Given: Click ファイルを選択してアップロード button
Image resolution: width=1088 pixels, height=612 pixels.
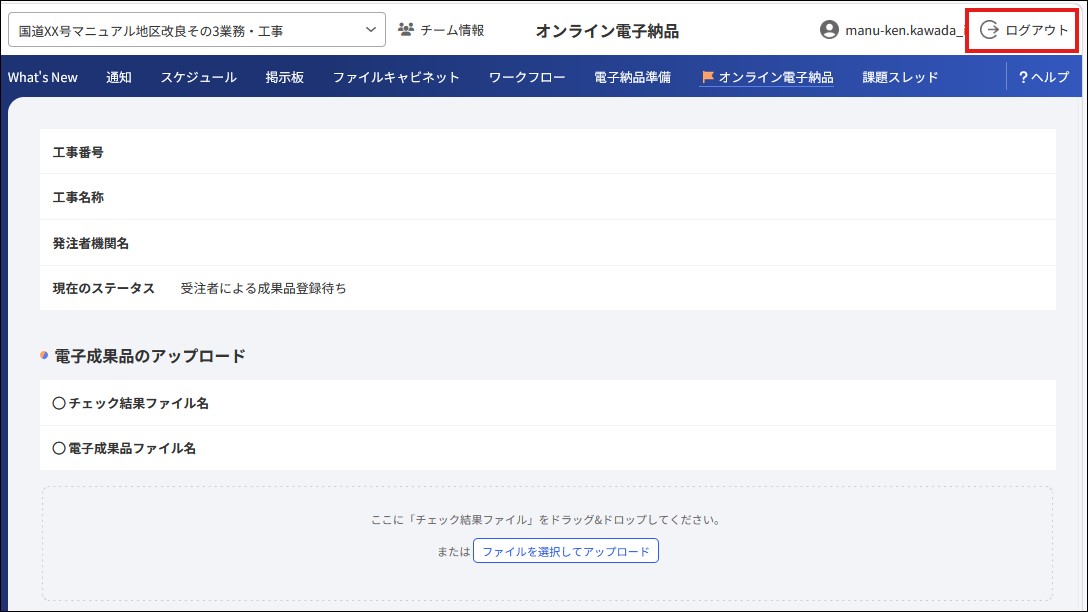Looking at the screenshot, I should click(566, 551).
